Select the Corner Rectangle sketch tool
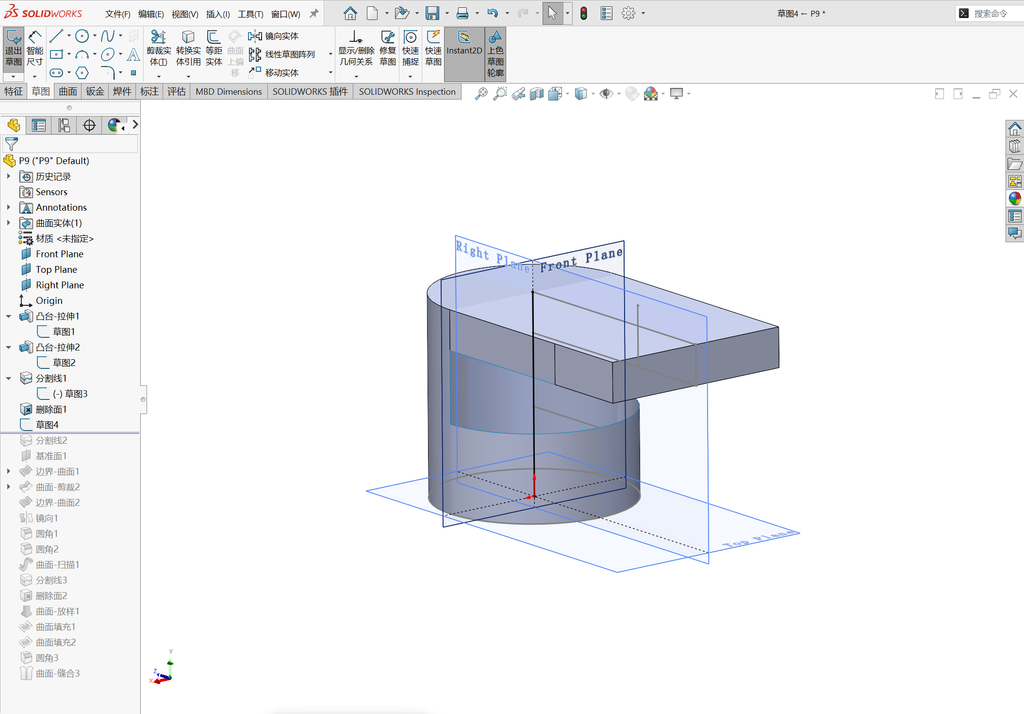This screenshot has width=1024, height=714. click(56, 54)
